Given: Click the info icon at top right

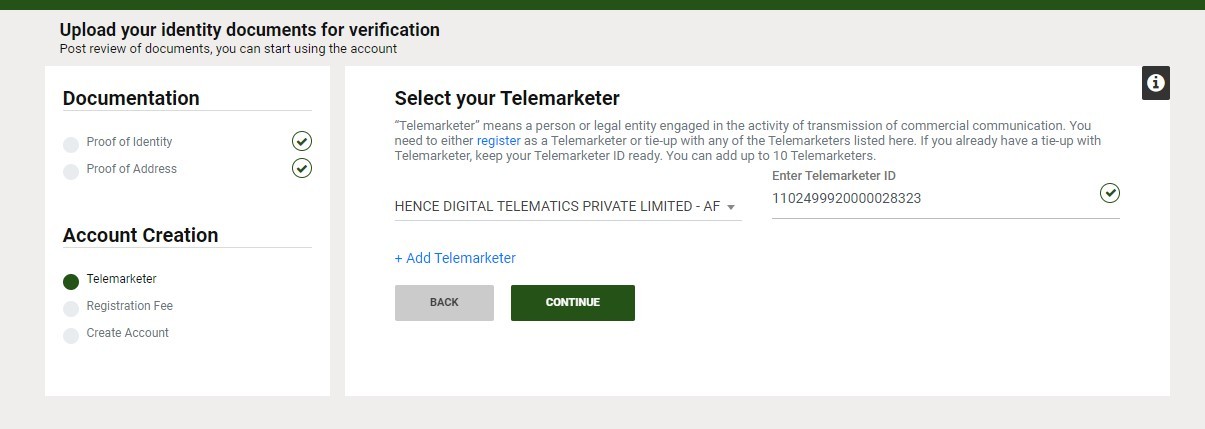Looking at the screenshot, I should tap(1156, 83).
